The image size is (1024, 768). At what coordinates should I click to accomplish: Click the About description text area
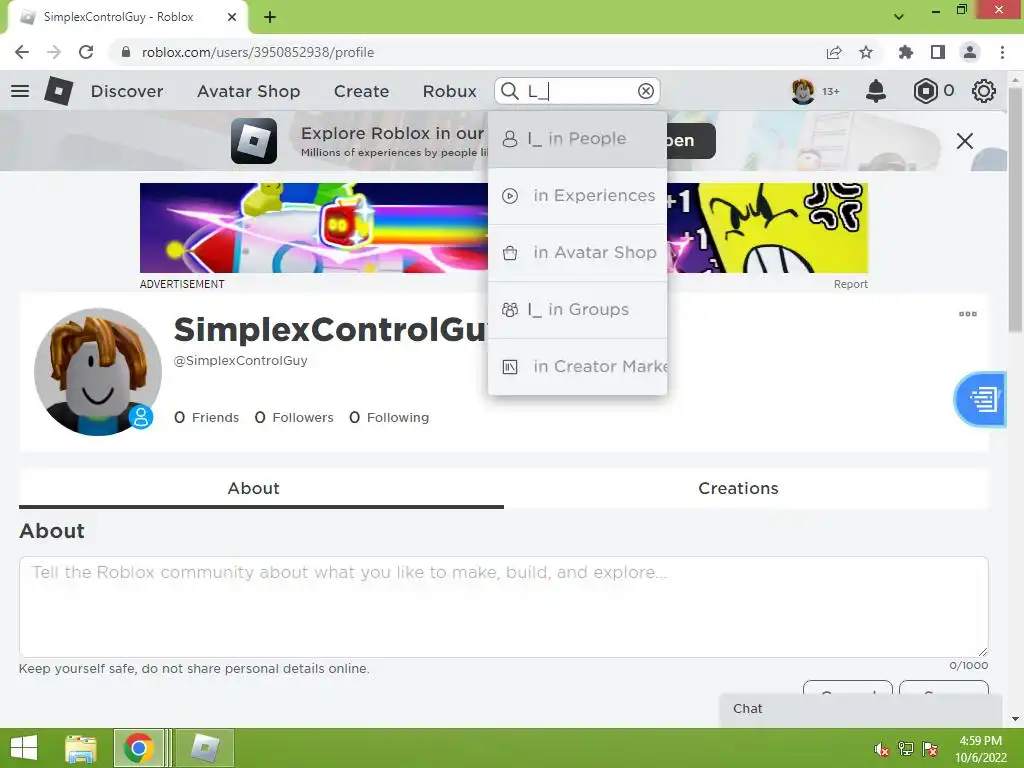(x=504, y=607)
